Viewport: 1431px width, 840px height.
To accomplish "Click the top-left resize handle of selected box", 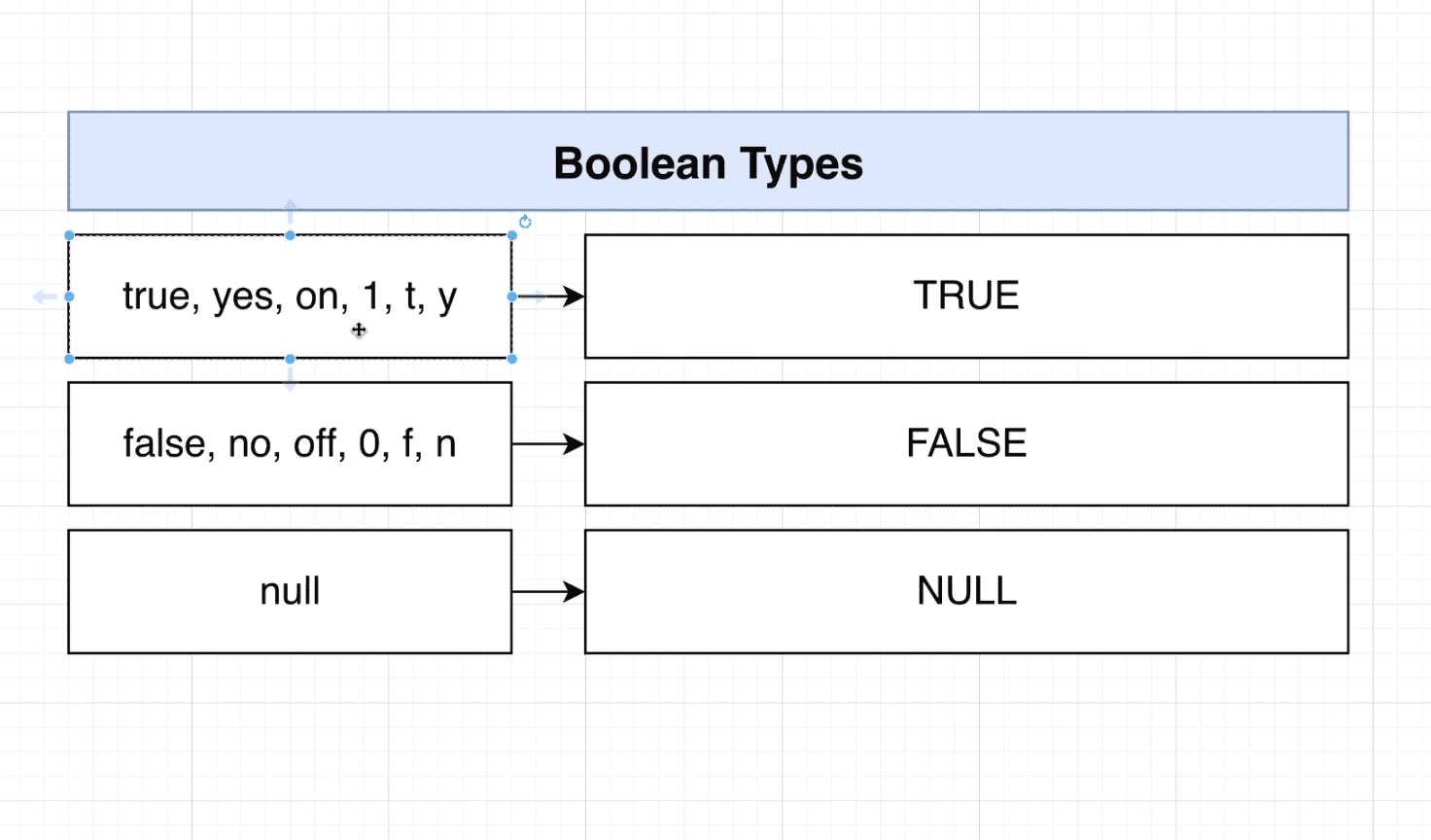I will click(x=69, y=235).
